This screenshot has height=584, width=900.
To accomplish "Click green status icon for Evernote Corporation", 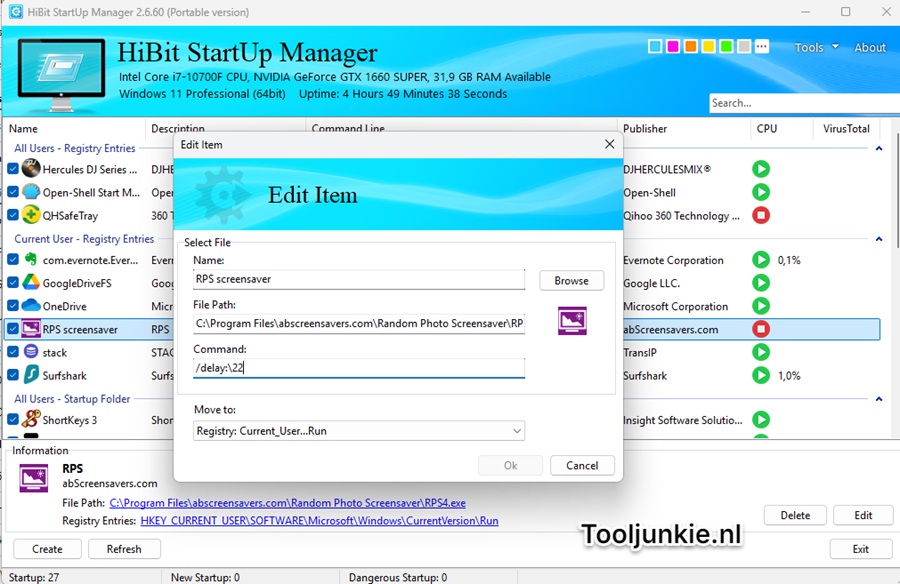I will [761, 260].
